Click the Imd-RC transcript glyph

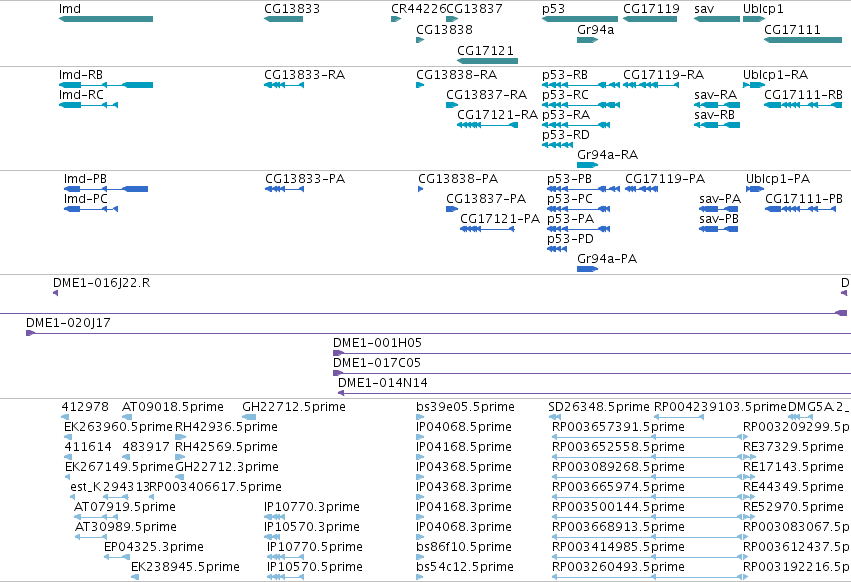tap(88, 105)
